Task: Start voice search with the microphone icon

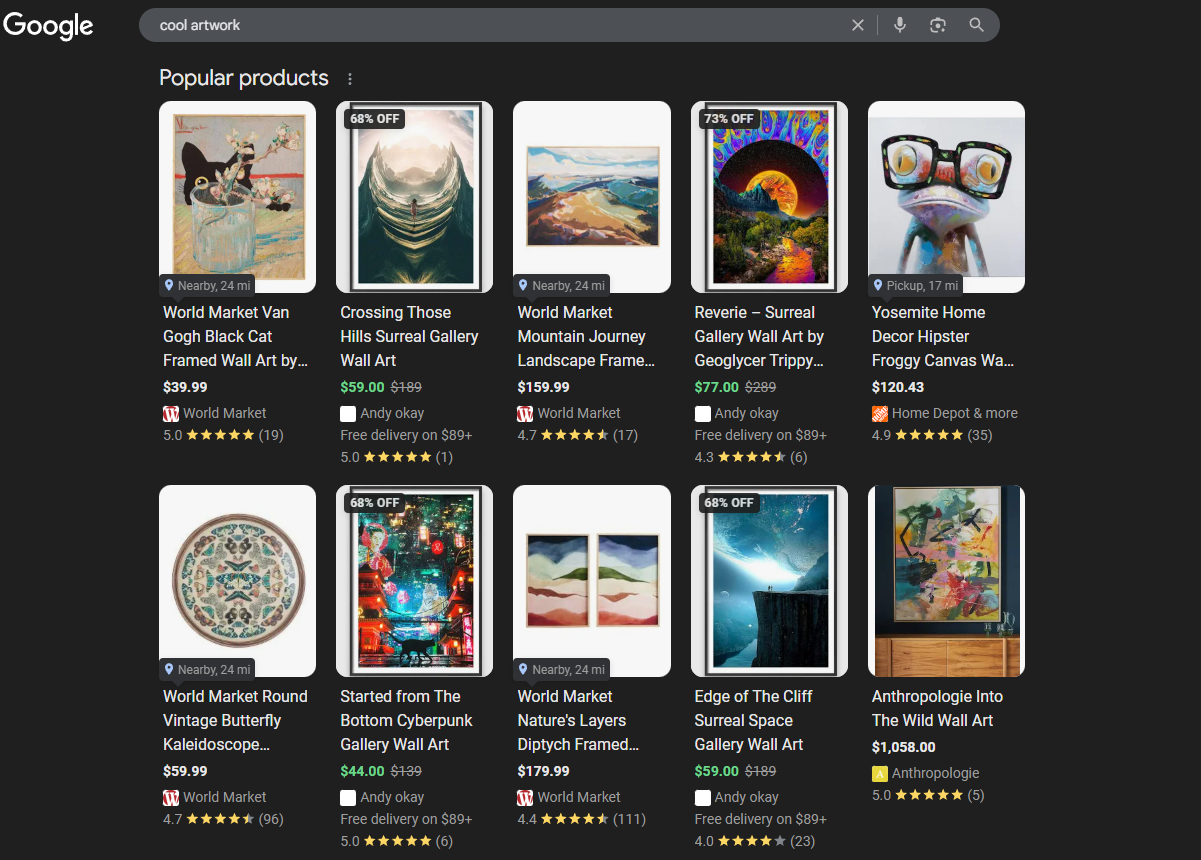Action: 900,25
